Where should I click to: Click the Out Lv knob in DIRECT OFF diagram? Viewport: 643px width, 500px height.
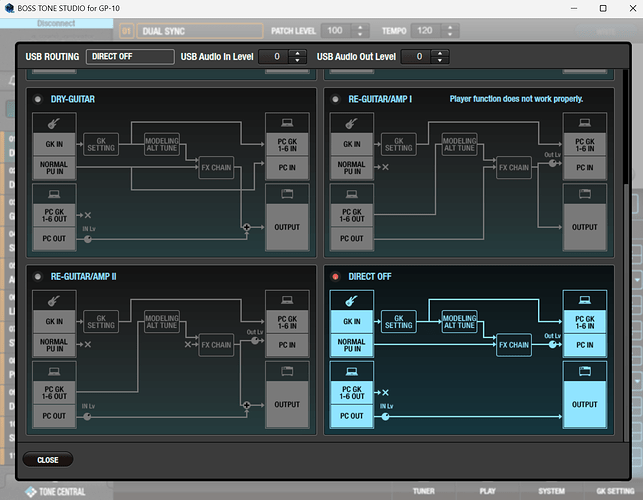(x=551, y=342)
